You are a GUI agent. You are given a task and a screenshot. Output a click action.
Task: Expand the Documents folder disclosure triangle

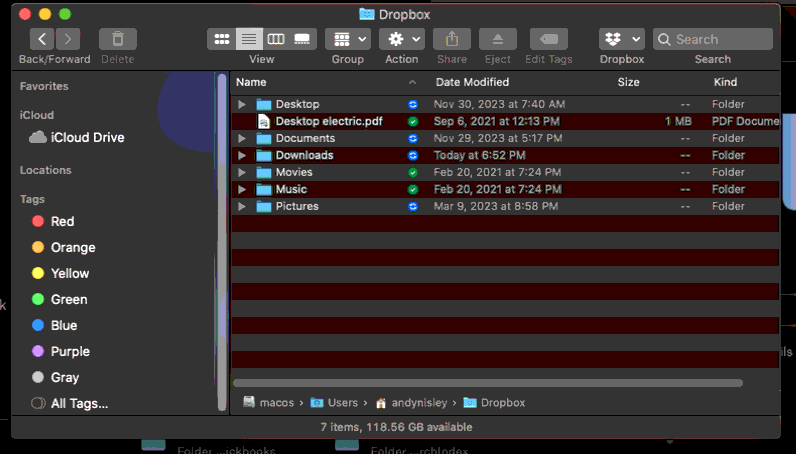(x=242, y=138)
